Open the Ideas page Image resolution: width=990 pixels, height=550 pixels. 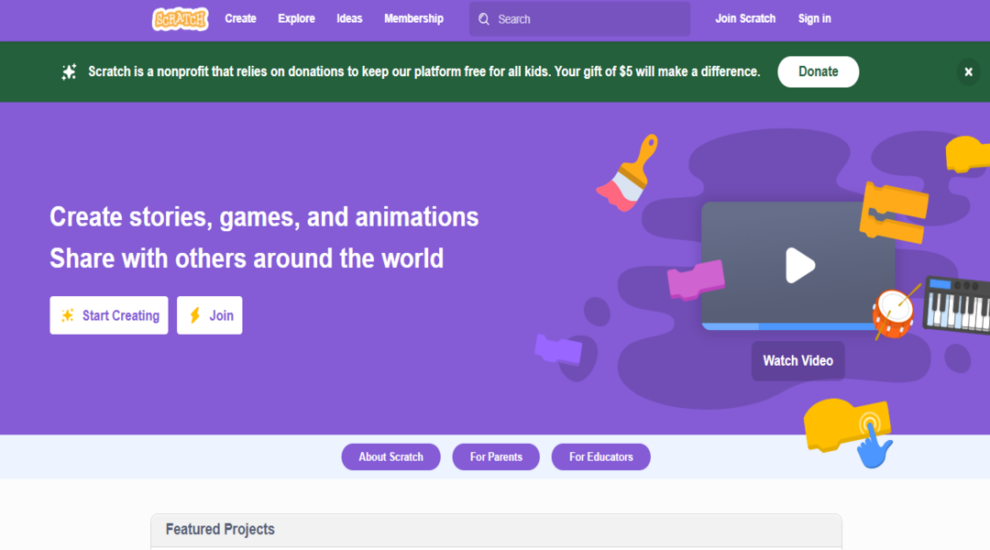[349, 19]
